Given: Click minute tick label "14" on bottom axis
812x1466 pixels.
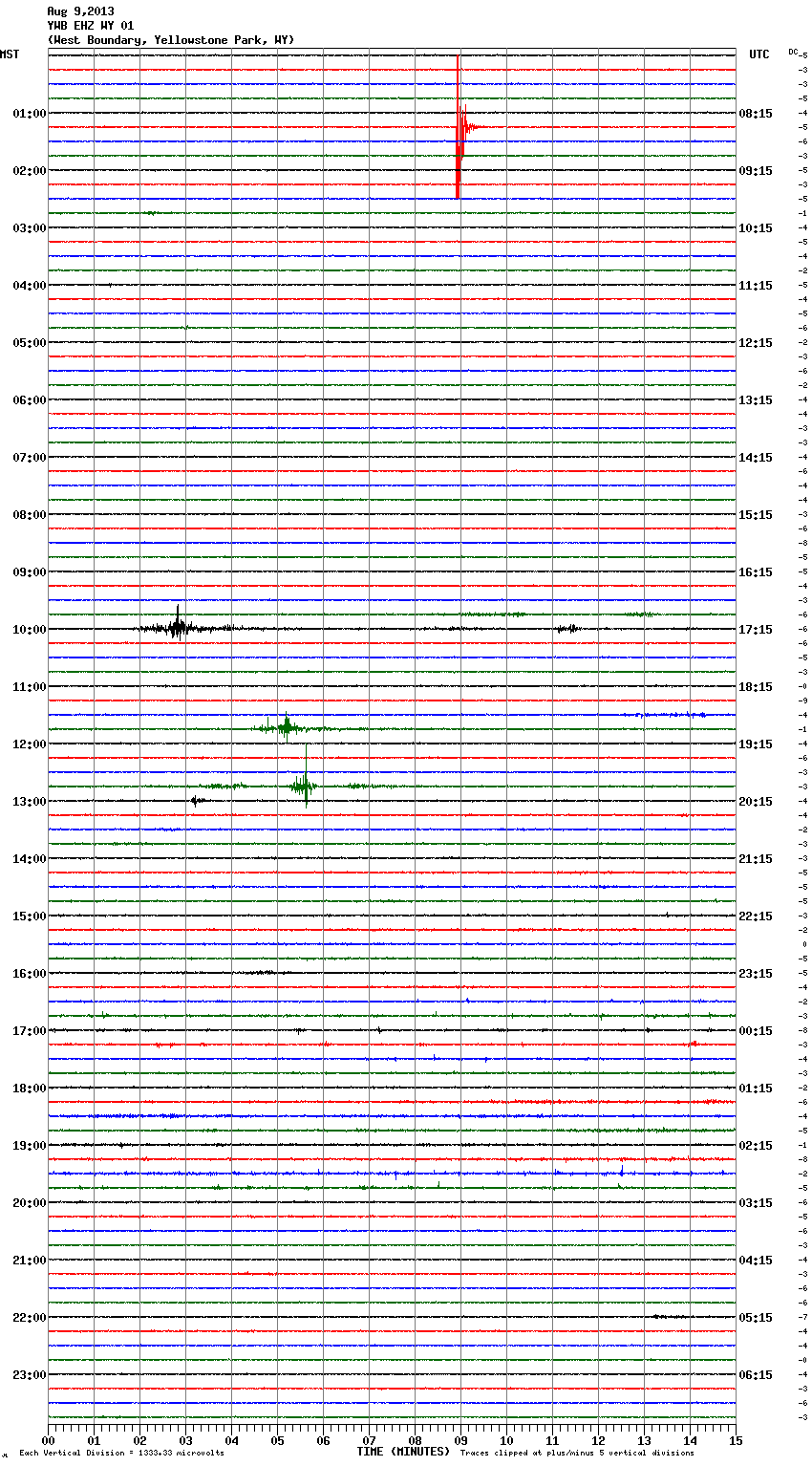Looking at the screenshot, I should pos(690,1440).
